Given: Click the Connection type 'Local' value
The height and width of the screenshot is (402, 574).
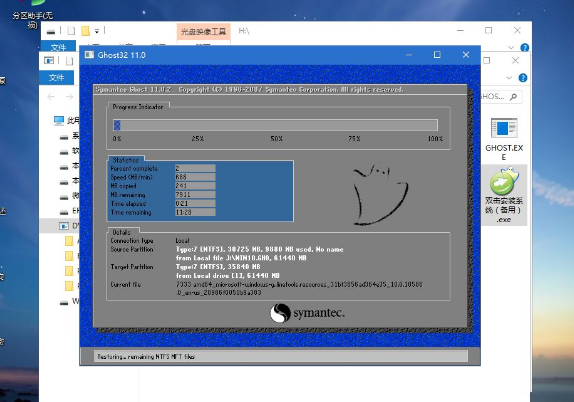Looking at the screenshot, I should point(182,241).
